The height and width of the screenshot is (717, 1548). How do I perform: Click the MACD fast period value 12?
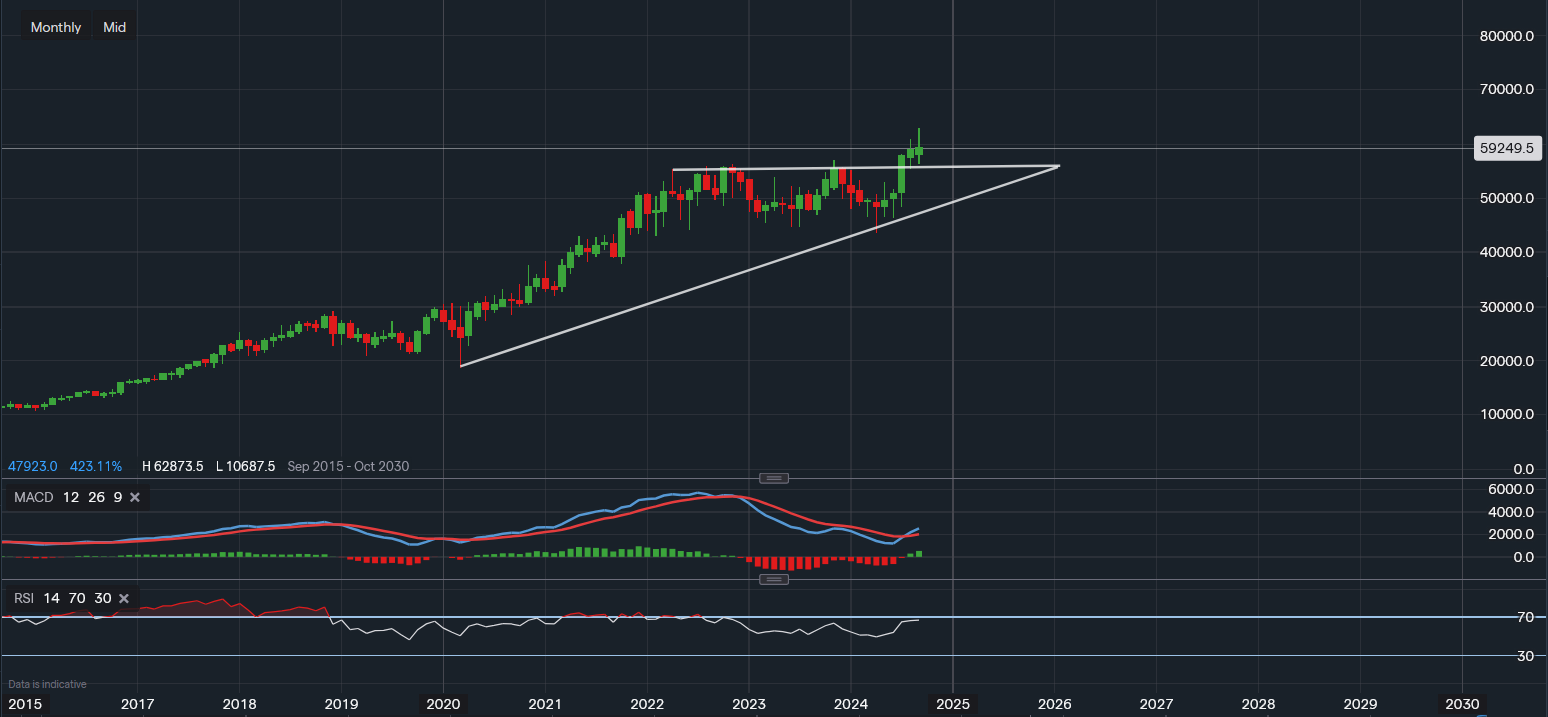coord(70,497)
